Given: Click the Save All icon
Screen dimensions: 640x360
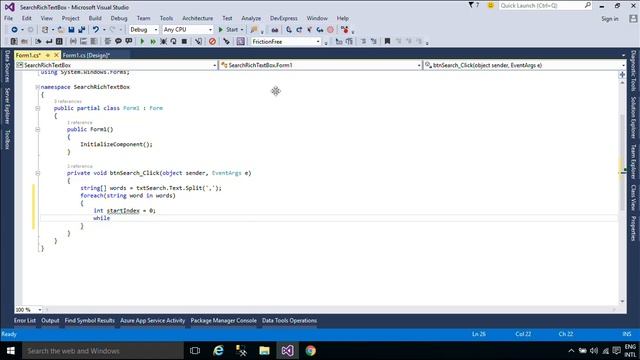Looking at the screenshot, I should point(82,30).
